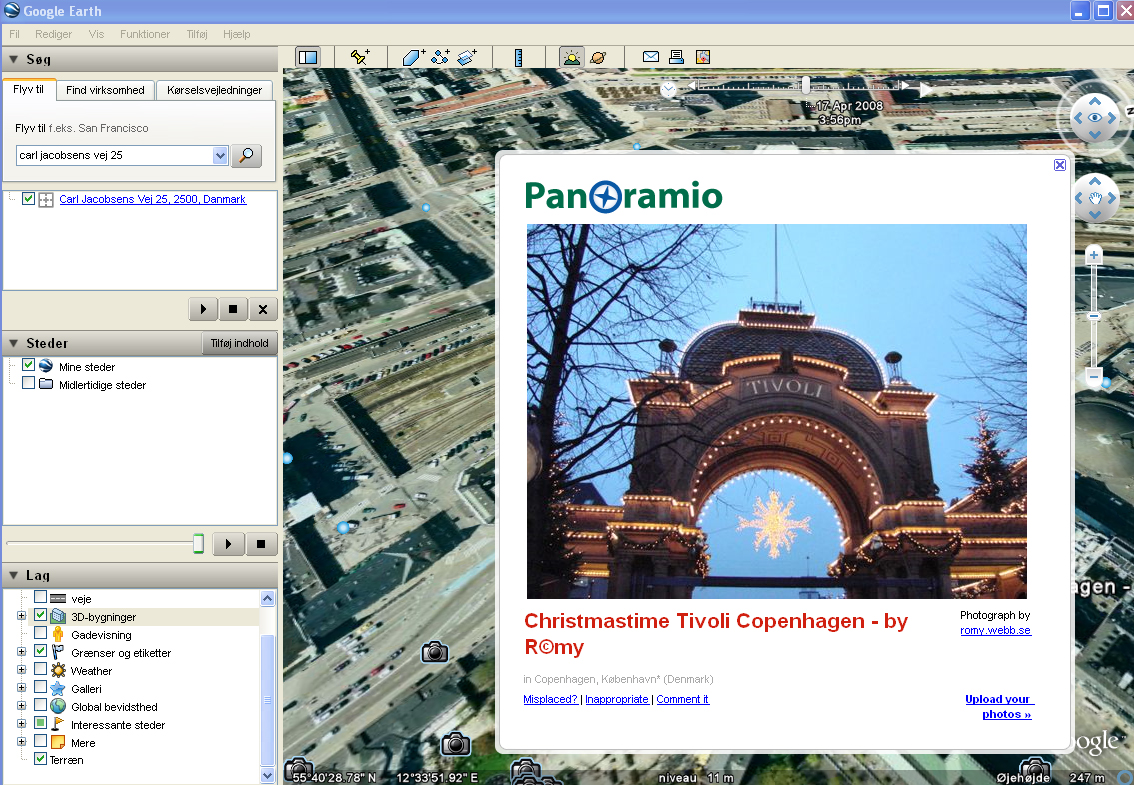Hide sidebar using the panel toggle icon
The width and height of the screenshot is (1134, 785).
pos(308,57)
